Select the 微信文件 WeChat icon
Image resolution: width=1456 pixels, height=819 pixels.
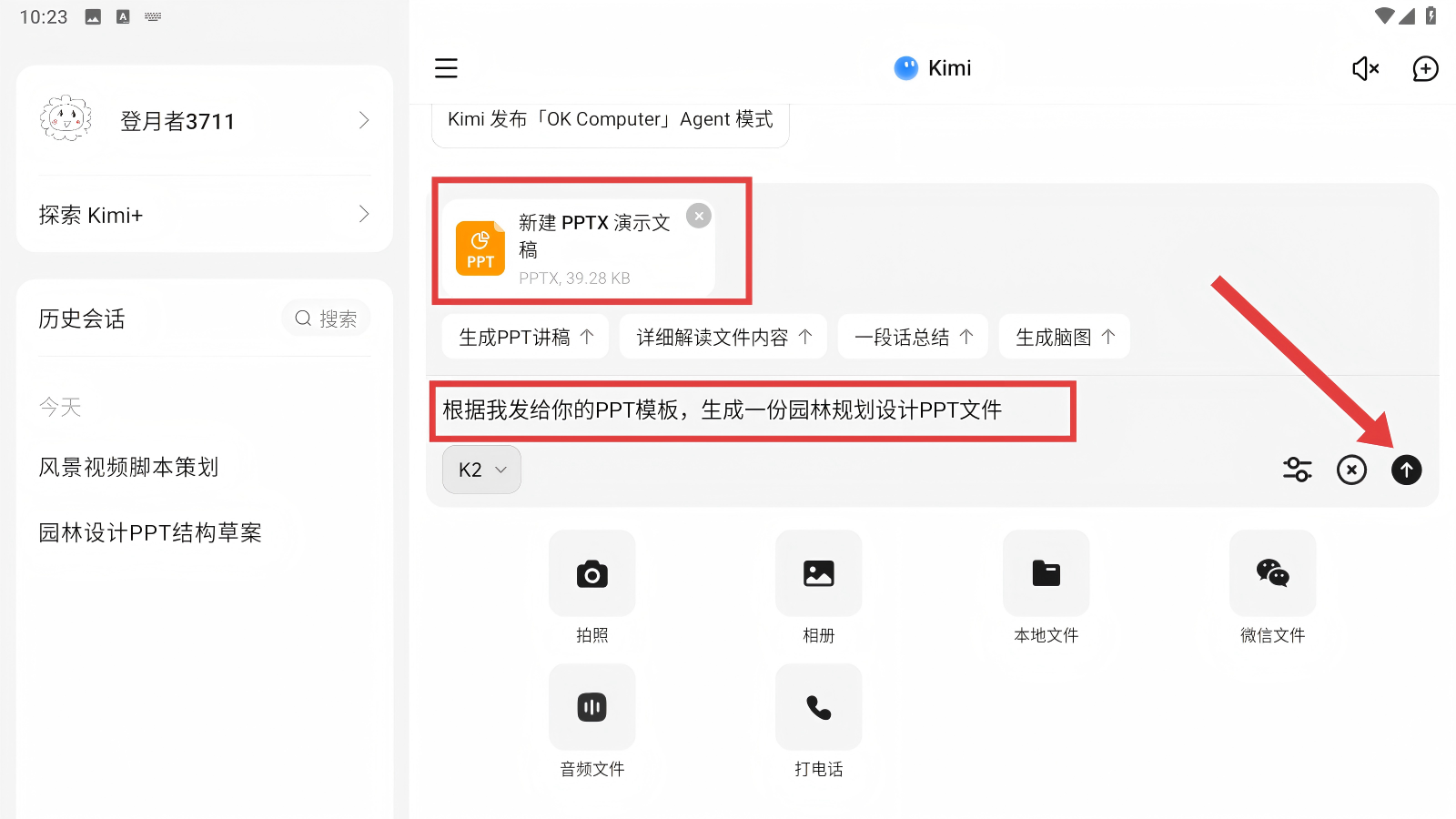(1272, 574)
